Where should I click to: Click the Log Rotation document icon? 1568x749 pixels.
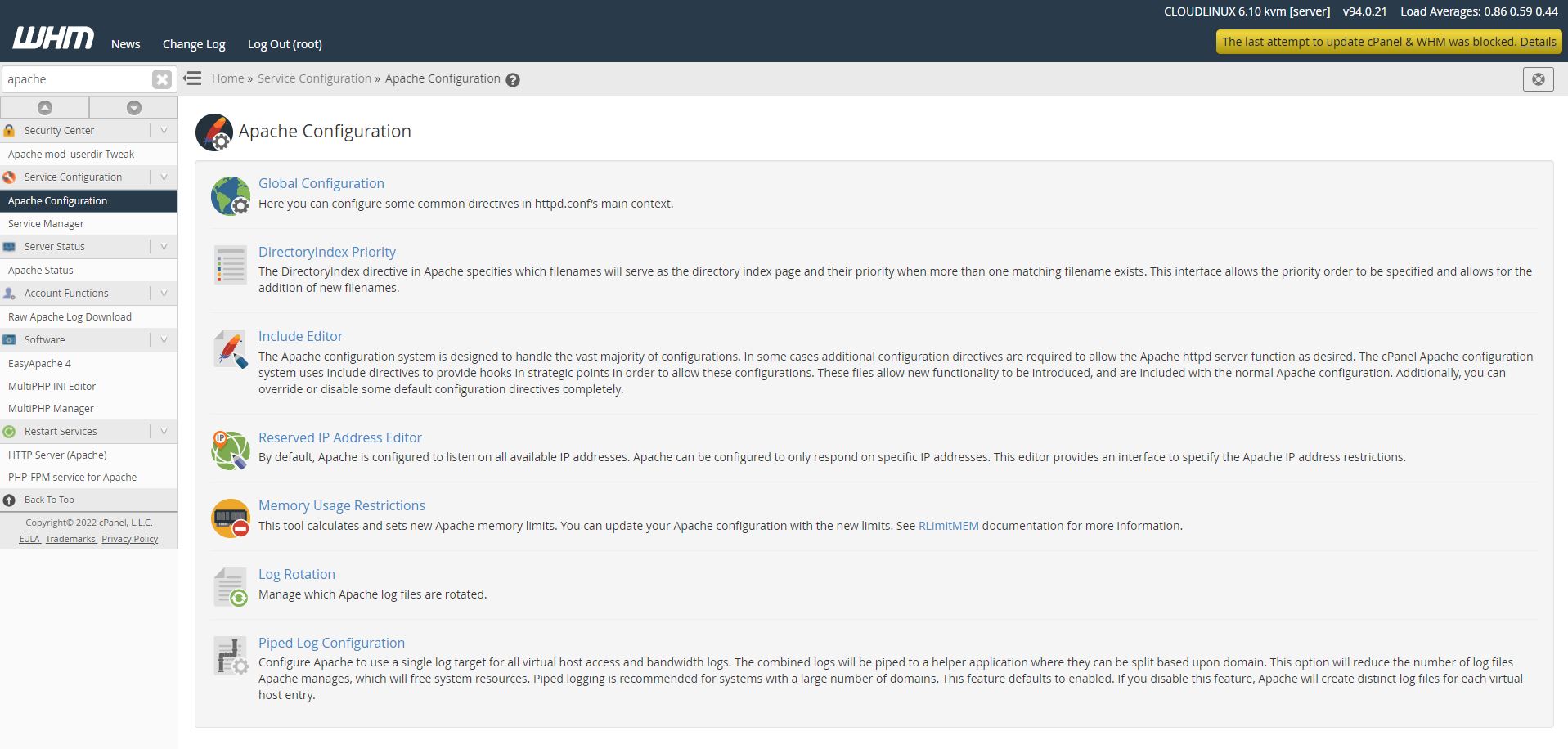(x=230, y=587)
